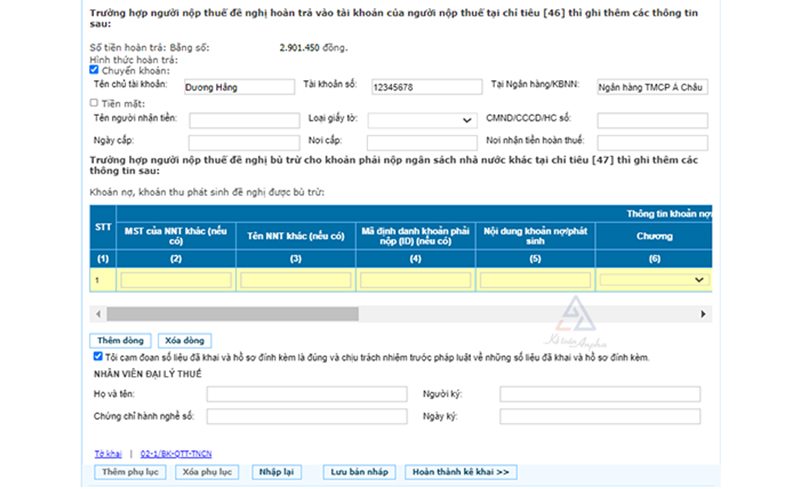Focus the Tên chủ tài khoản field

[x=239, y=87]
